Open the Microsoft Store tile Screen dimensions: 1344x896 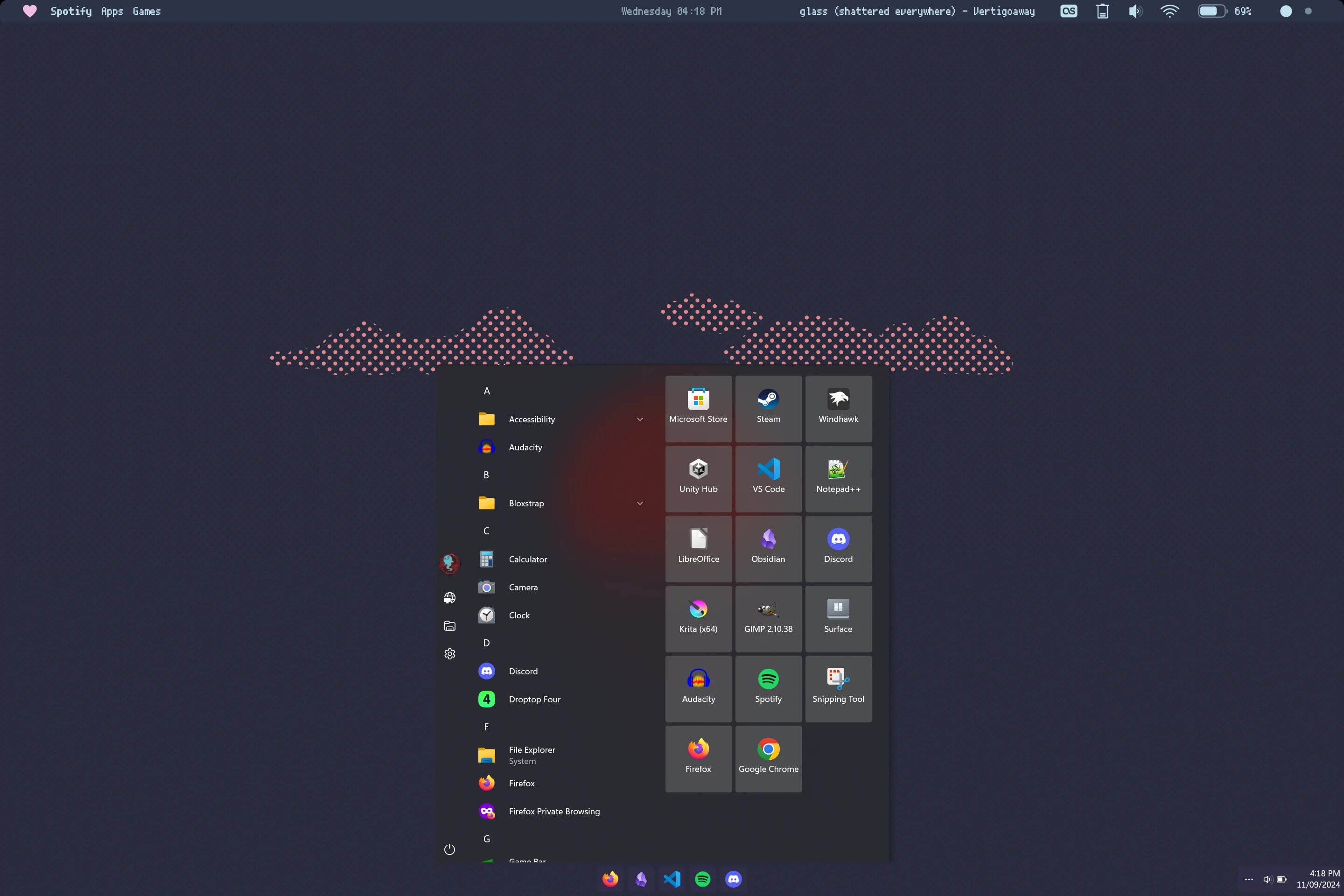(698, 409)
